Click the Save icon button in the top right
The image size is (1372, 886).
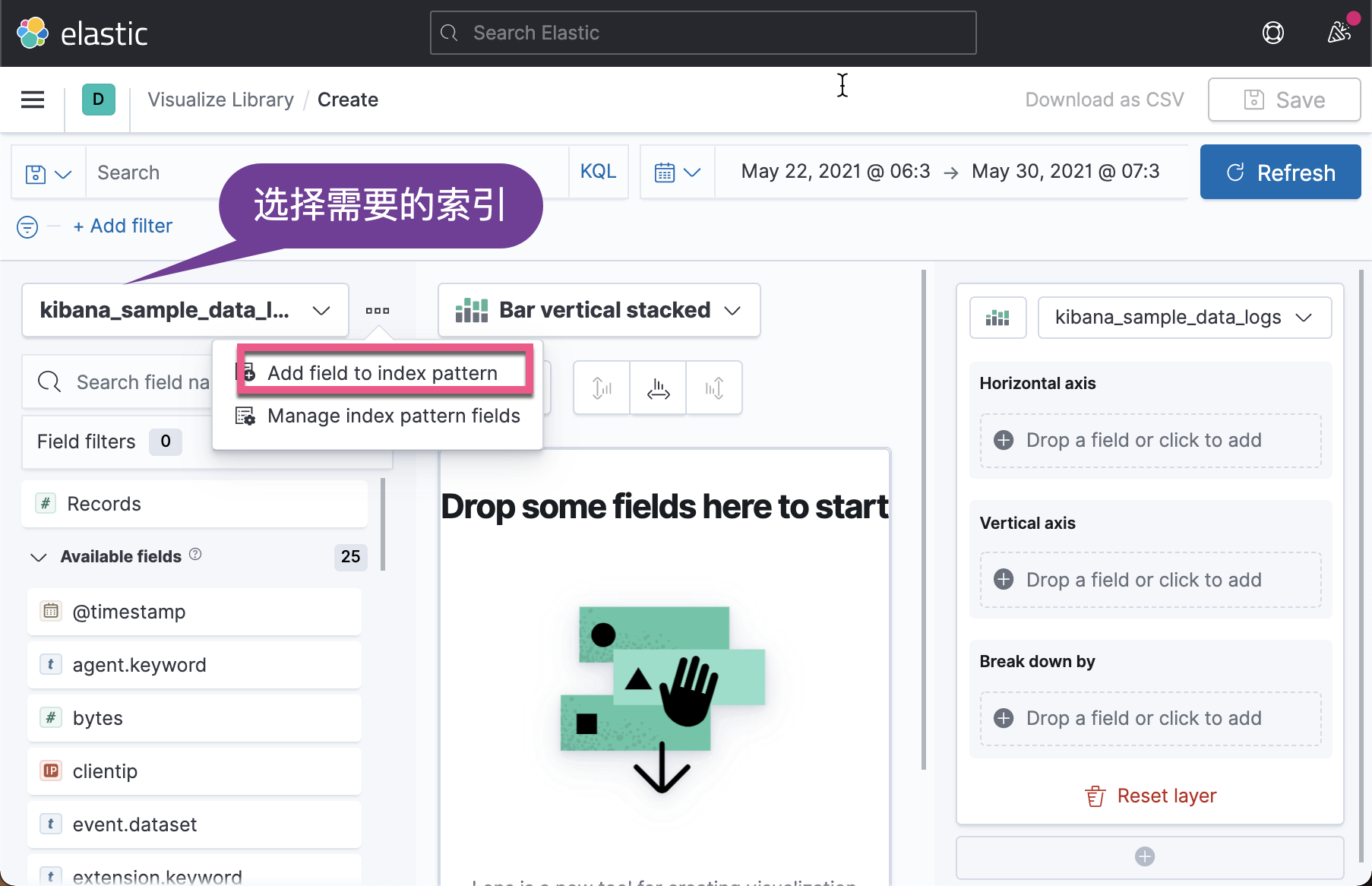coord(1283,100)
